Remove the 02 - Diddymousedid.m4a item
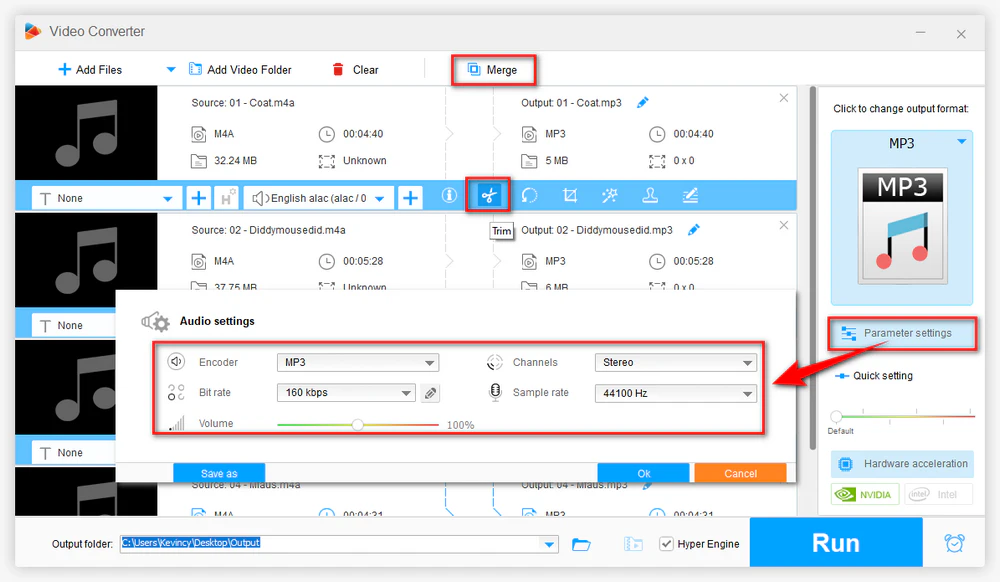This screenshot has width=1000, height=582. [x=784, y=226]
